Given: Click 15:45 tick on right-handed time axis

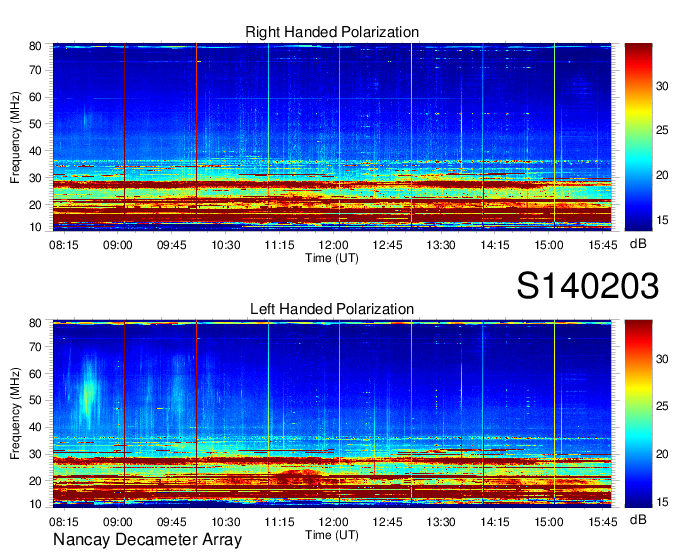Looking at the screenshot, I should click(x=603, y=245).
